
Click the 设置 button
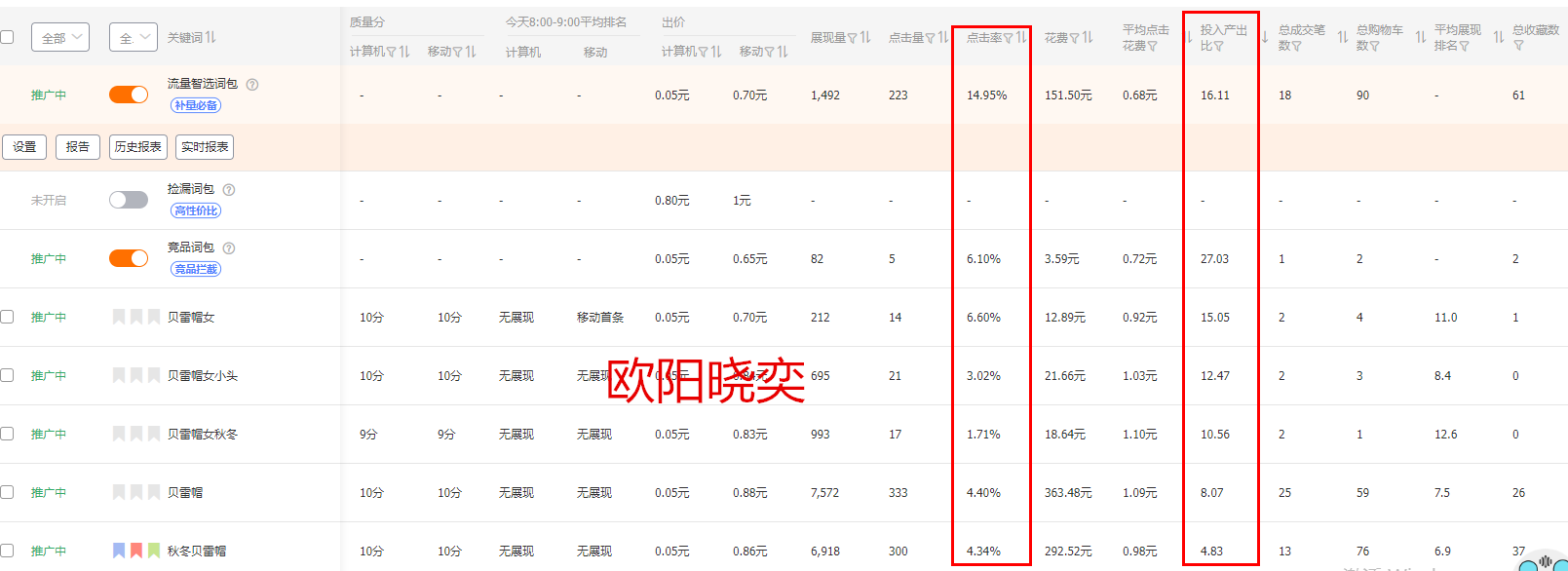pos(24,147)
